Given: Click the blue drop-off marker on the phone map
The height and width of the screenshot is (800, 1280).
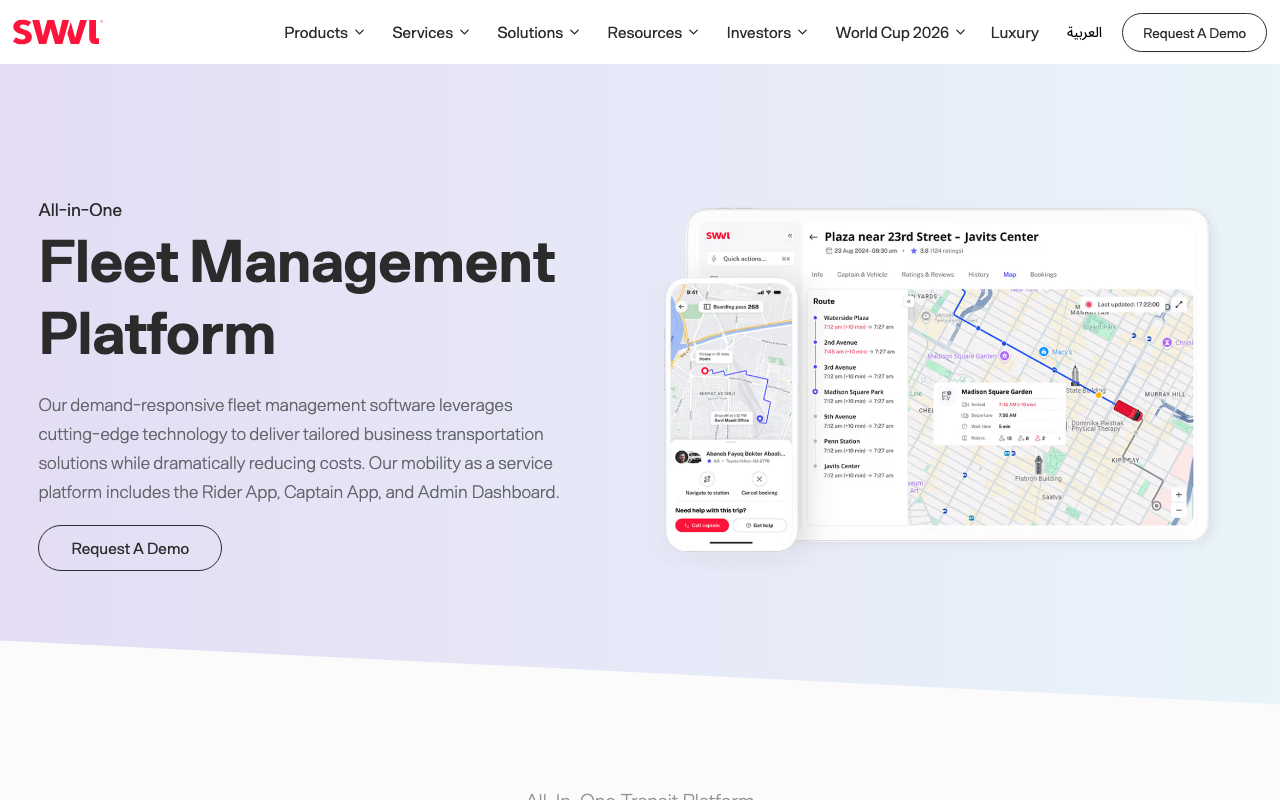Looking at the screenshot, I should coord(760,418).
